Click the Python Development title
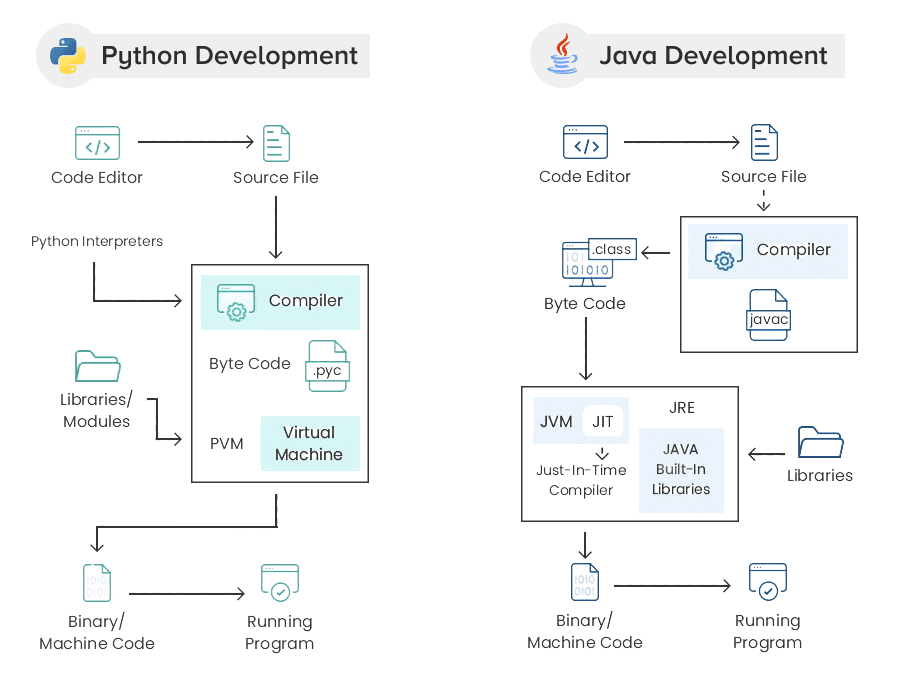The height and width of the screenshot is (679, 900). (230, 56)
